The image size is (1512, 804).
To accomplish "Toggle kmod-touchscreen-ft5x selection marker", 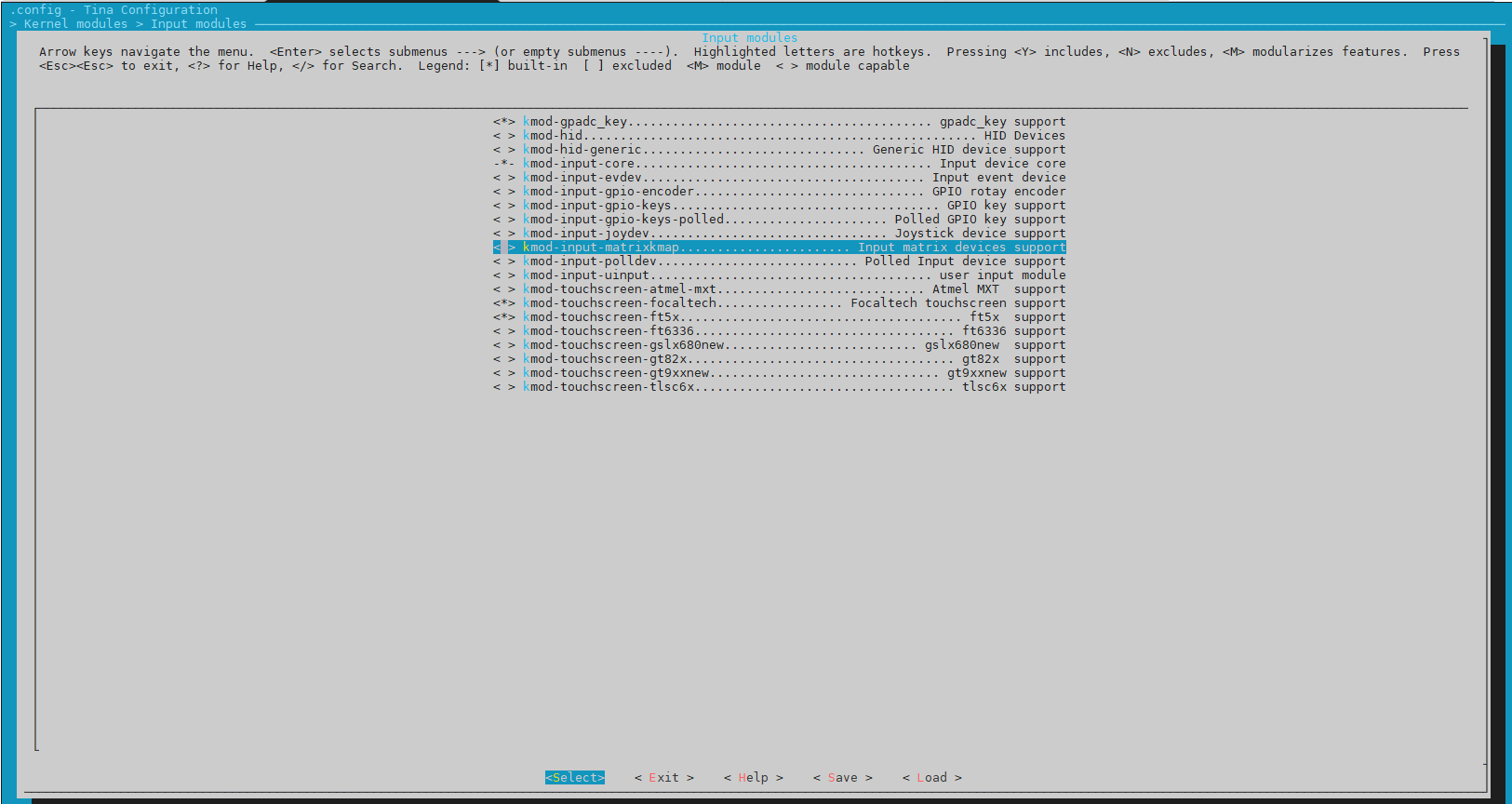I will coord(504,317).
